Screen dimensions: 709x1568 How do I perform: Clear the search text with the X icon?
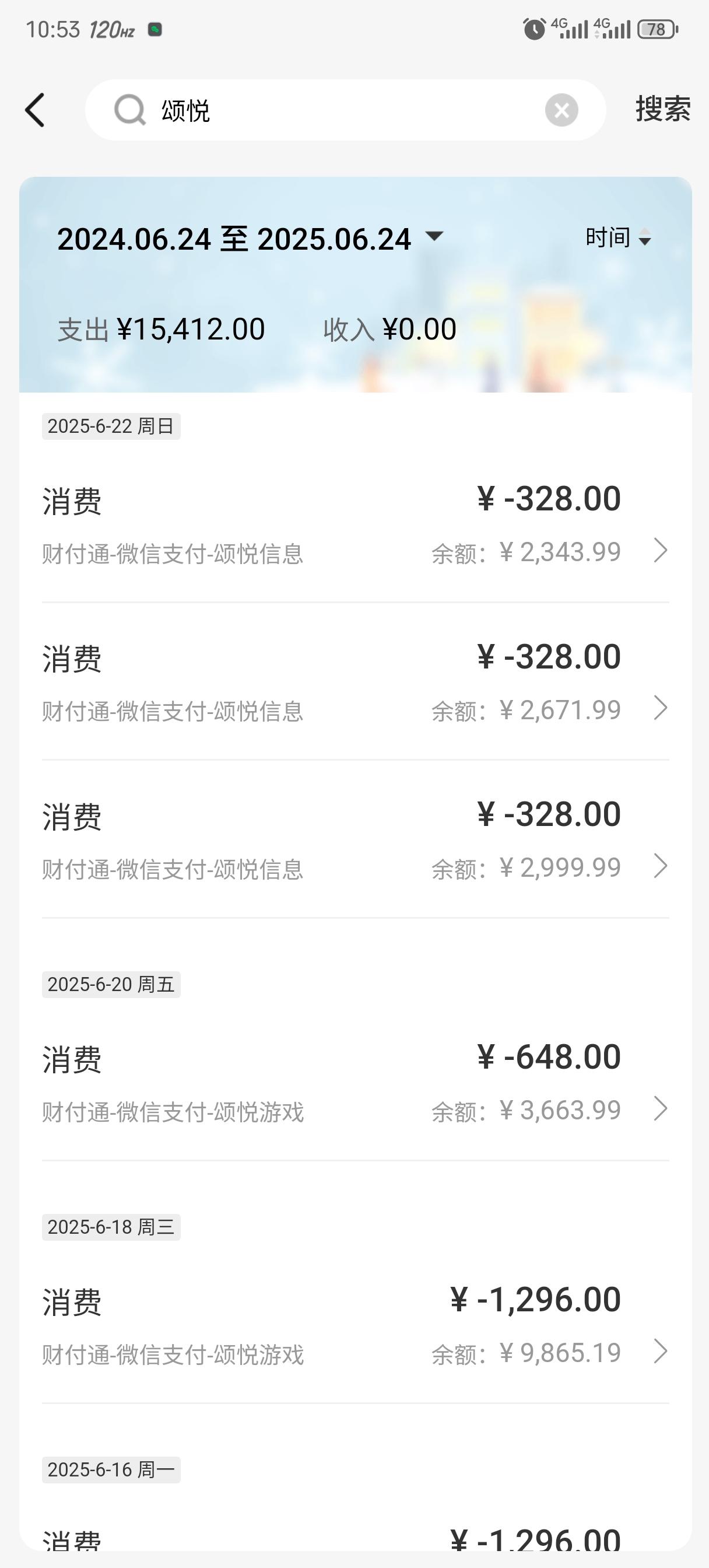point(561,110)
